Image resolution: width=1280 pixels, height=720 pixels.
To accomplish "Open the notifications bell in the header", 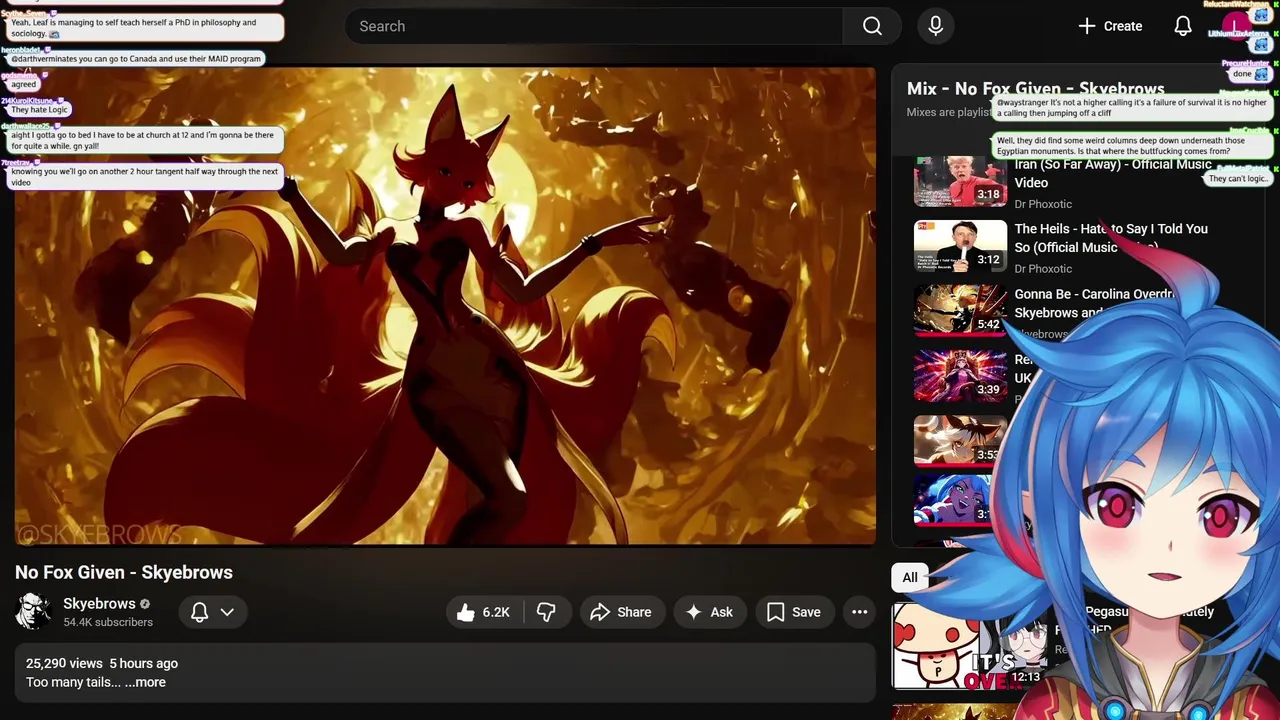I will click(x=1182, y=26).
